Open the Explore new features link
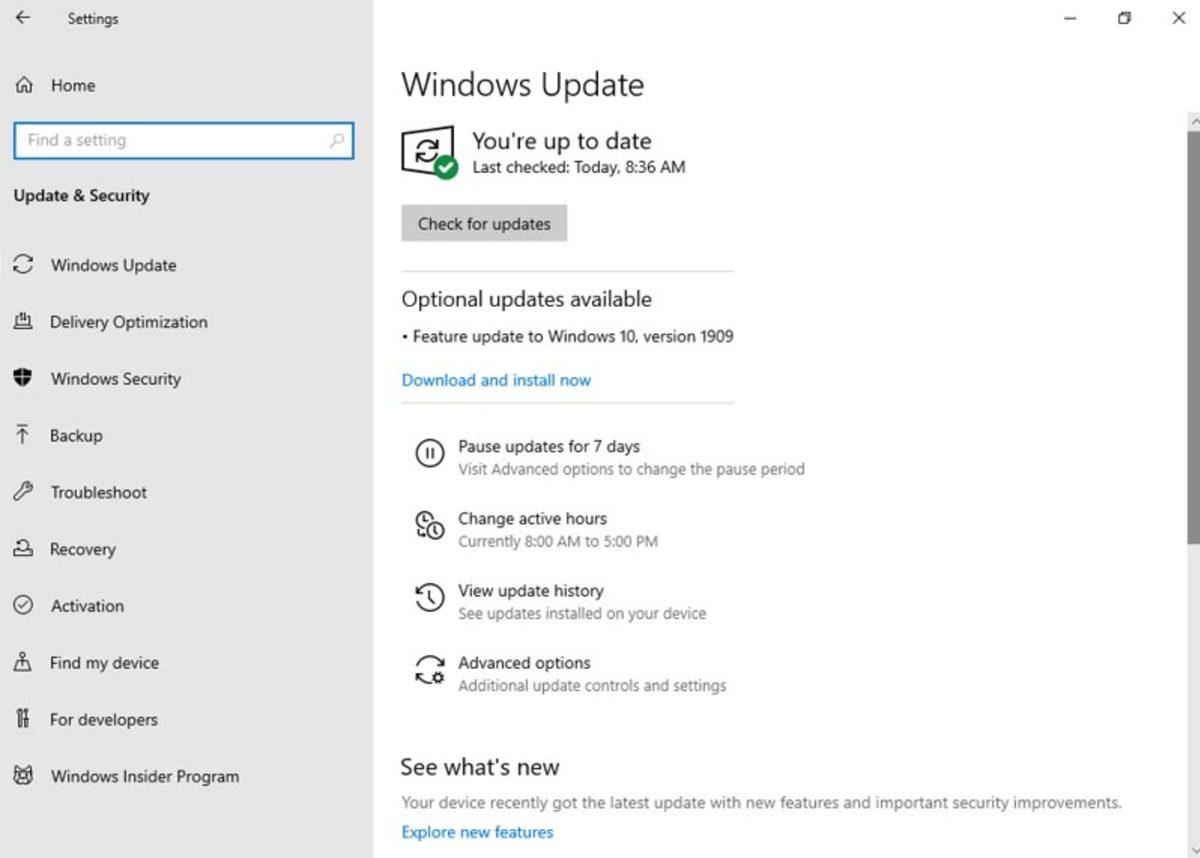 (477, 831)
